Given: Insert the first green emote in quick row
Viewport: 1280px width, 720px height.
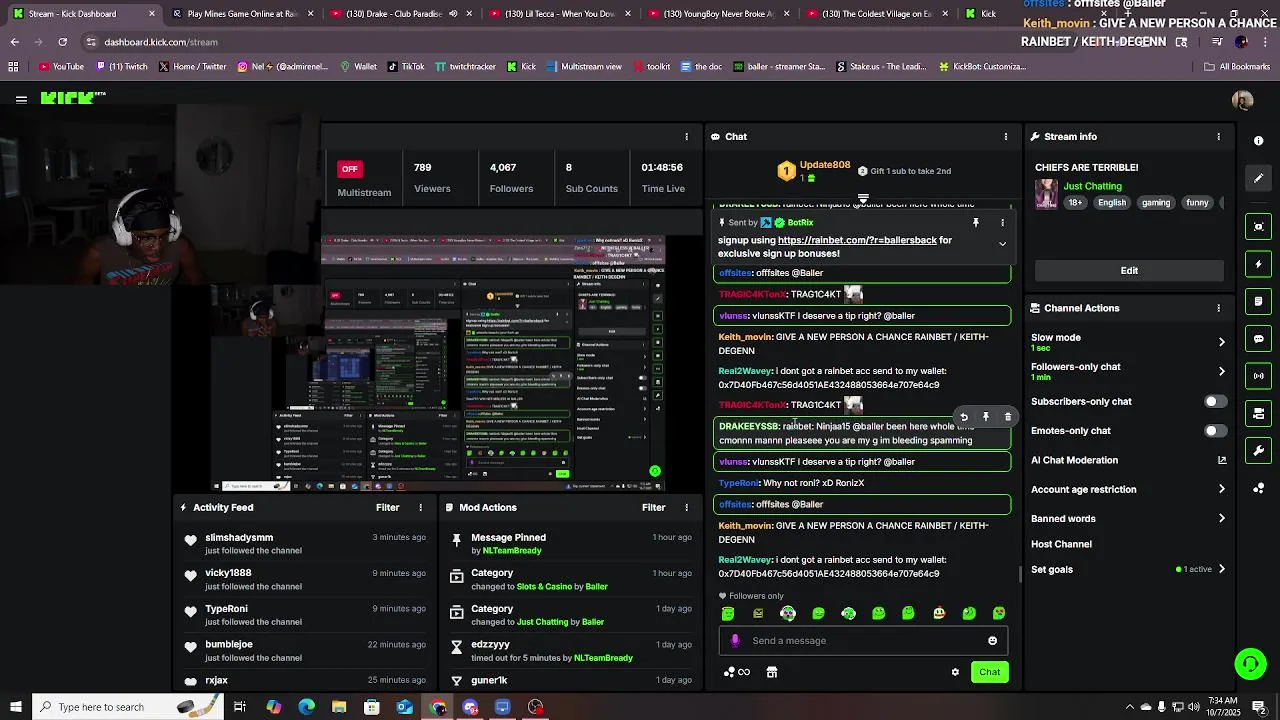Looking at the screenshot, I should [728, 613].
